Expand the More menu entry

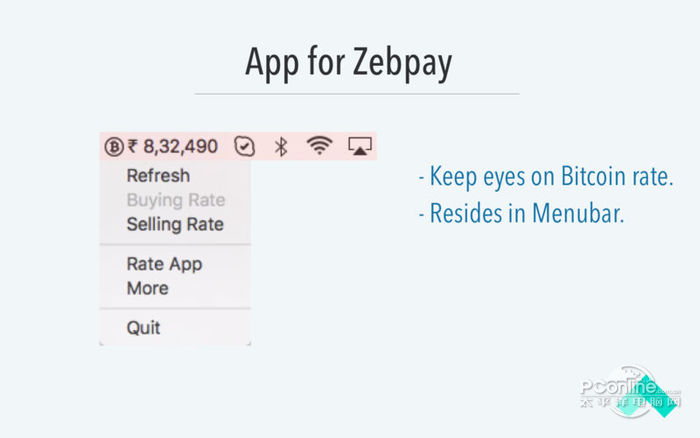click(x=147, y=288)
